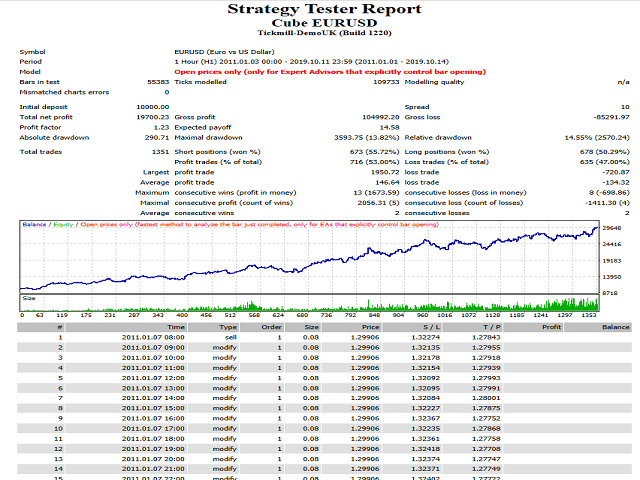Screen dimensions: 640x480
Task: Click the Loss trades value 635 (47.00%)
Action: click(605, 162)
